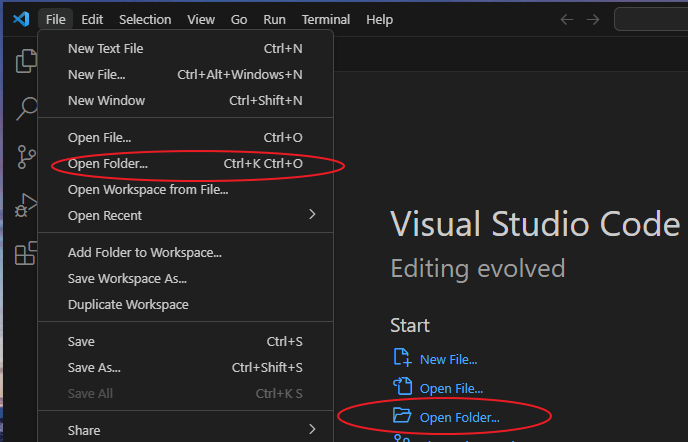The height and width of the screenshot is (442, 688).
Task: Navigate back with the left arrow
Action: (x=567, y=19)
